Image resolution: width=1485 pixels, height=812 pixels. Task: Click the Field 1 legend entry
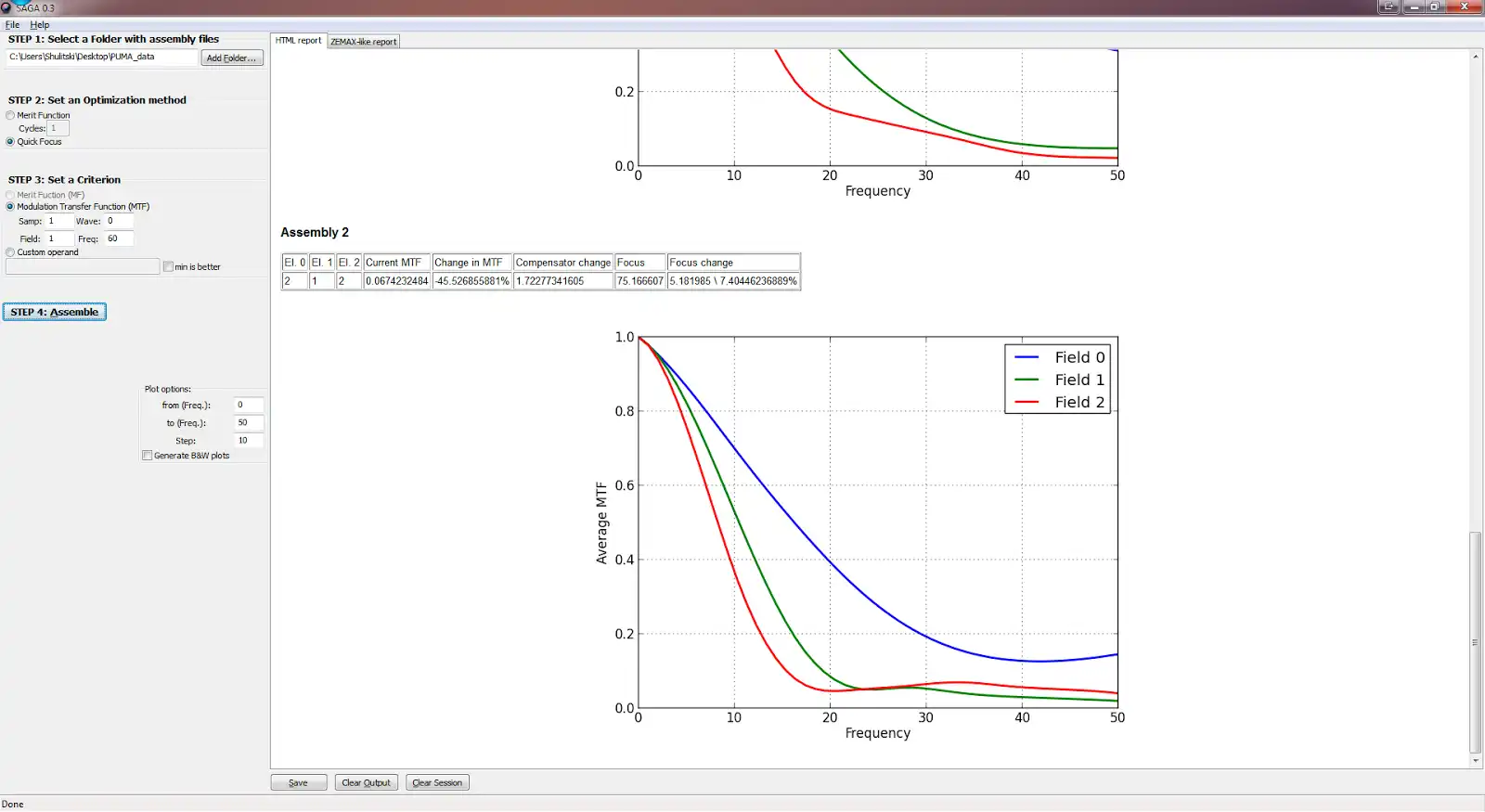1059,380
